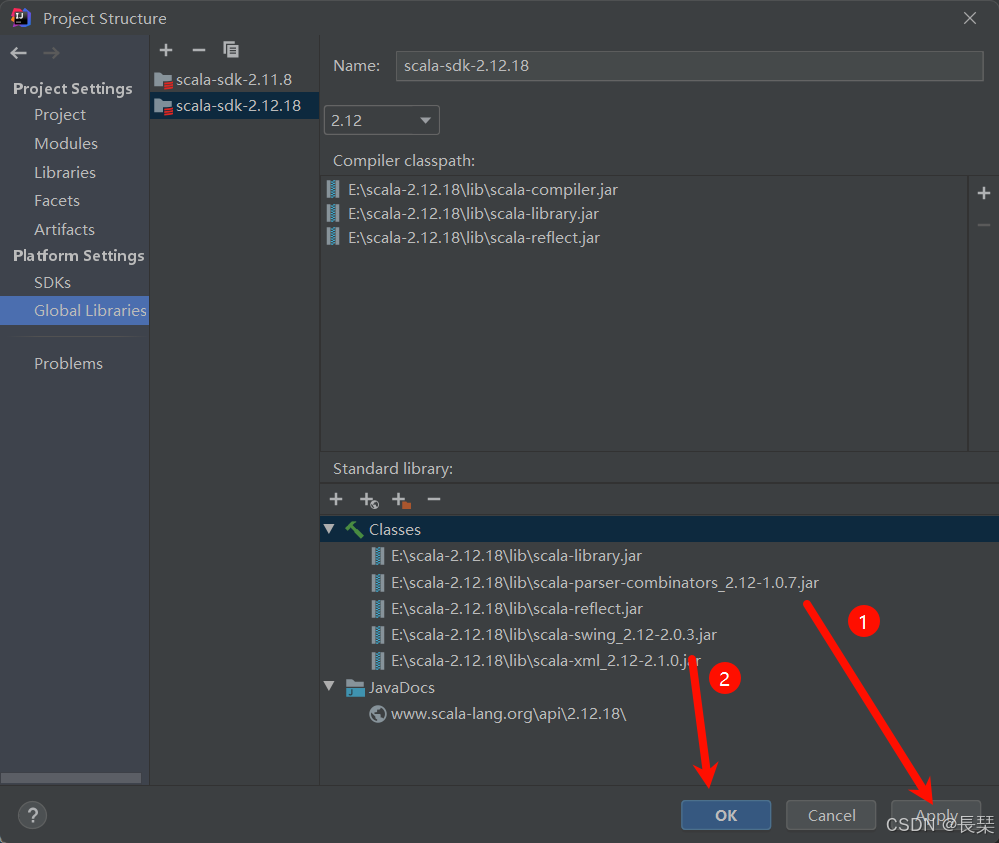
Task: Click inside the Name input field
Action: point(690,66)
